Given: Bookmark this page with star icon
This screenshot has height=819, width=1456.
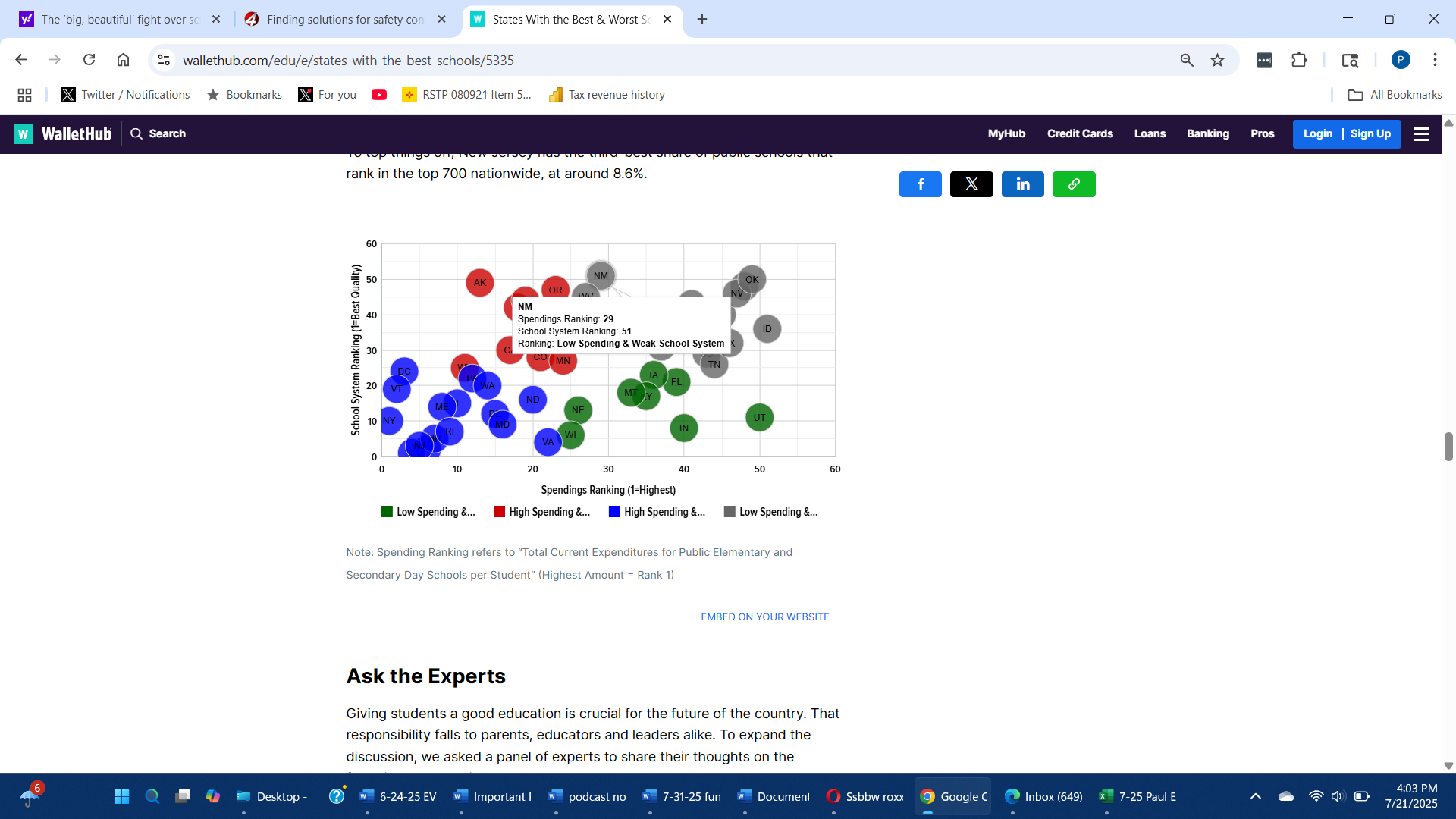Looking at the screenshot, I should (1217, 60).
